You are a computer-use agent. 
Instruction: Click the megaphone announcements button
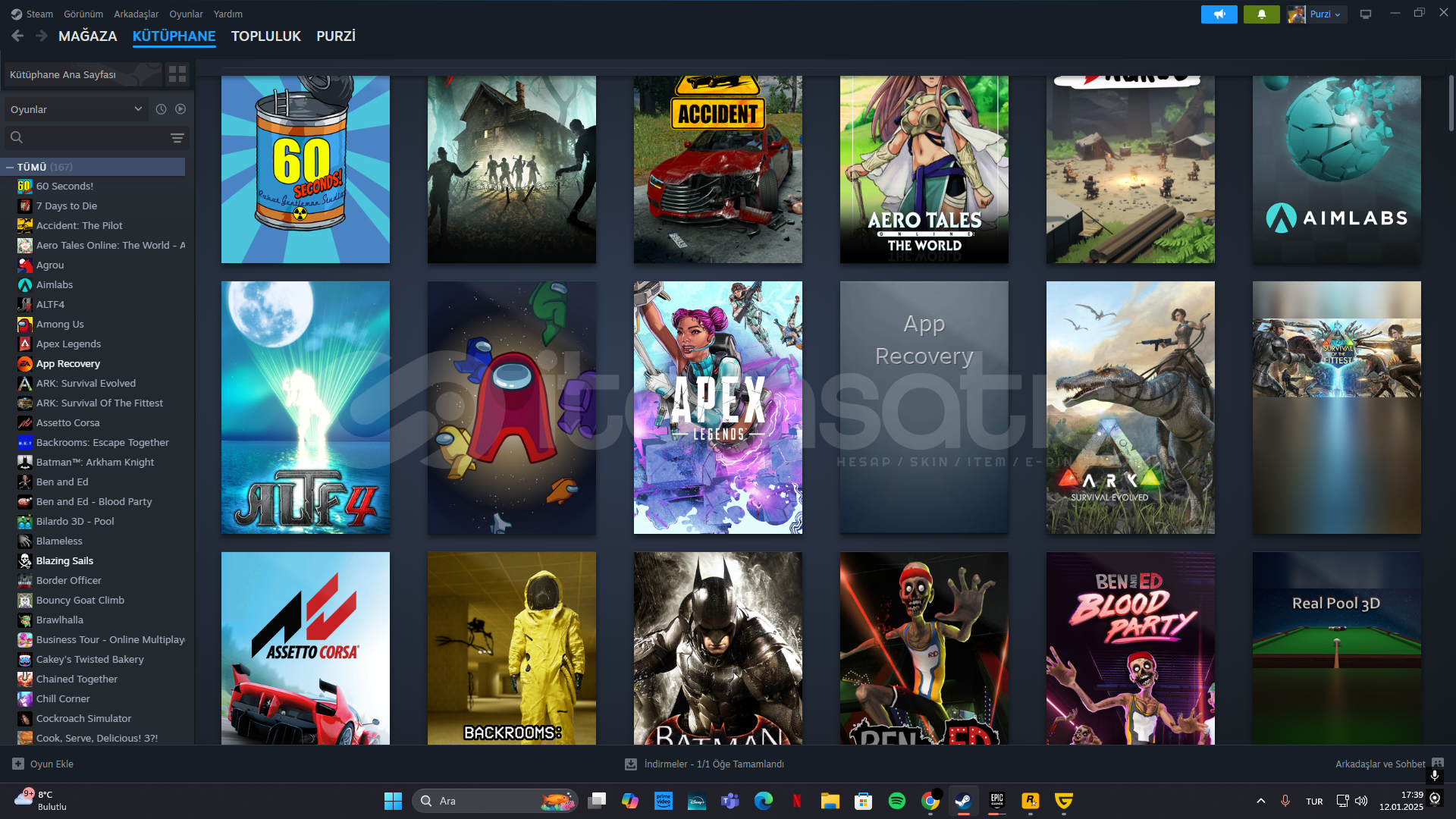pyautogui.click(x=1219, y=14)
